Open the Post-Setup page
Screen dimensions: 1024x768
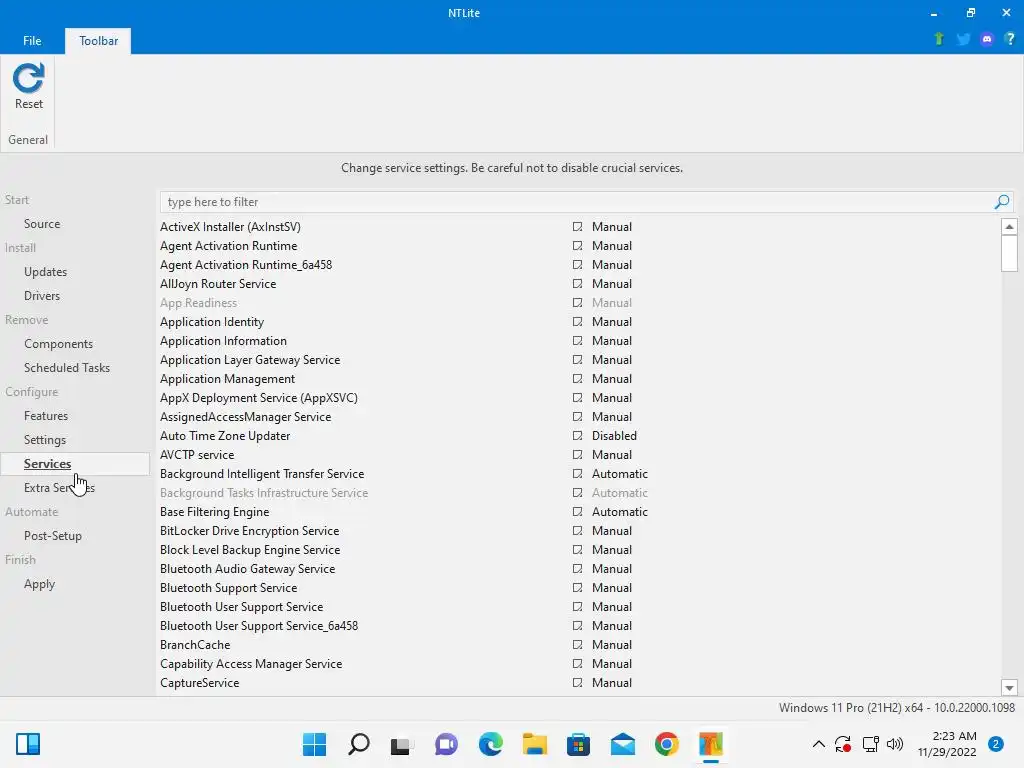(53, 536)
